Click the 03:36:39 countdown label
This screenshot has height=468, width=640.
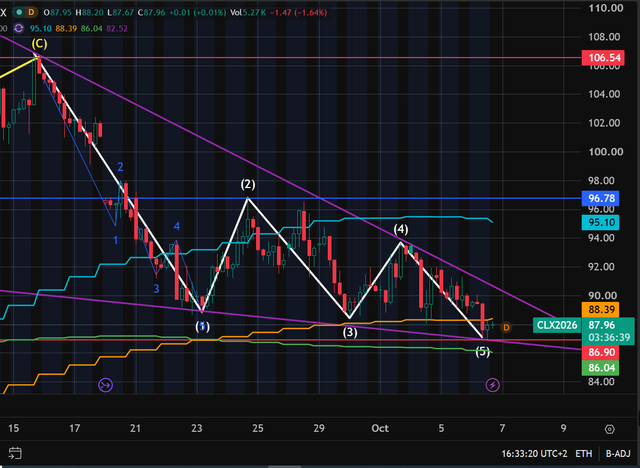610,337
